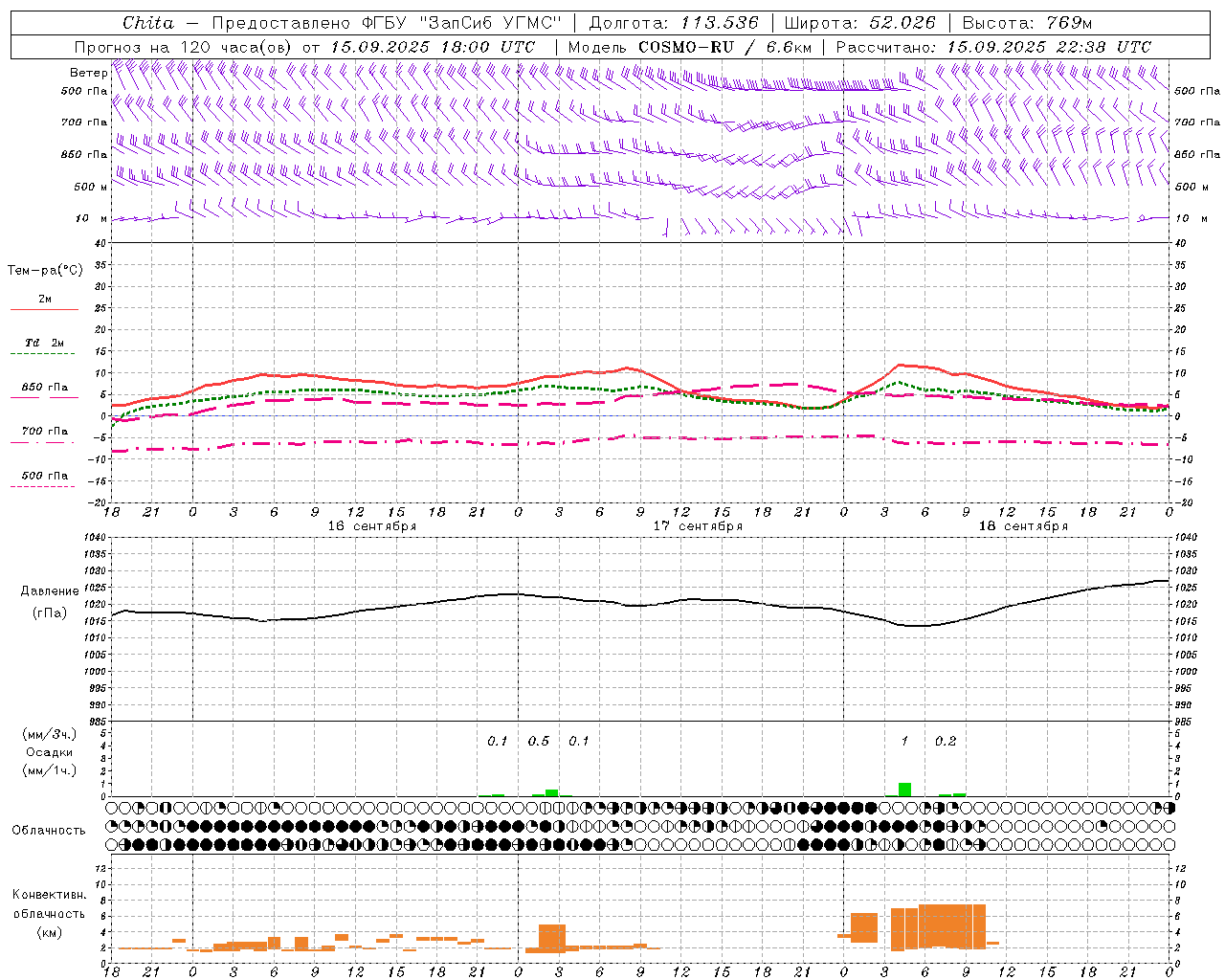The width and height of the screenshot is (1225, 980).
Task: Click the "Прогноз на 120 часа(ов)" text
Action: pos(184,47)
